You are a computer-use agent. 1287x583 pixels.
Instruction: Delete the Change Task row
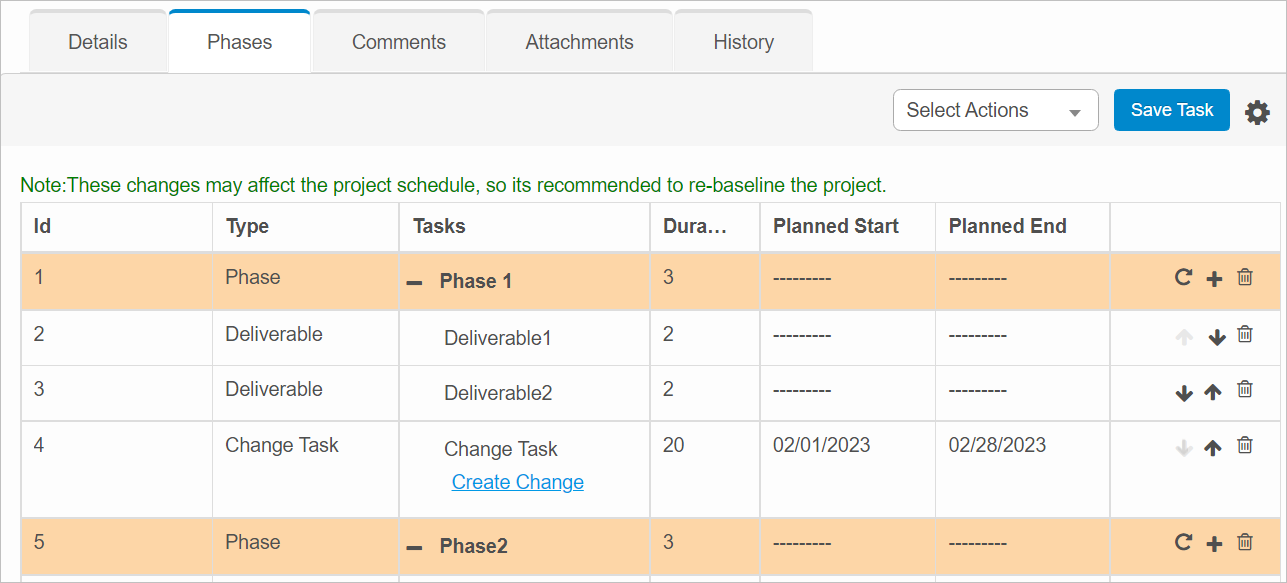pos(1245,445)
